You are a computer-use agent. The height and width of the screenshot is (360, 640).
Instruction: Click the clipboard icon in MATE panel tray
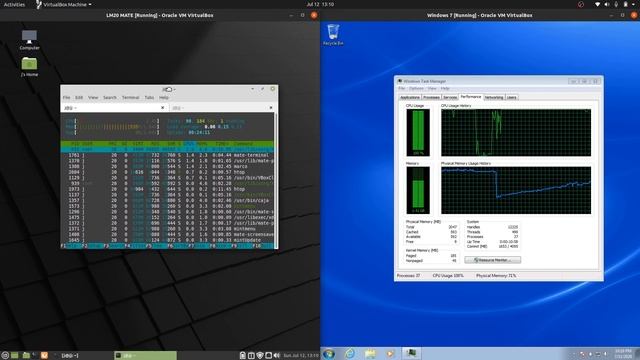pos(242,356)
